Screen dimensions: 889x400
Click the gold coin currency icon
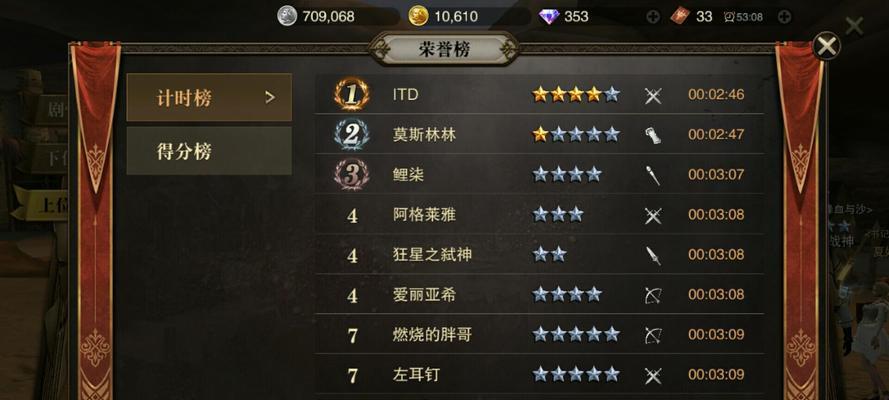click(418, 16)
